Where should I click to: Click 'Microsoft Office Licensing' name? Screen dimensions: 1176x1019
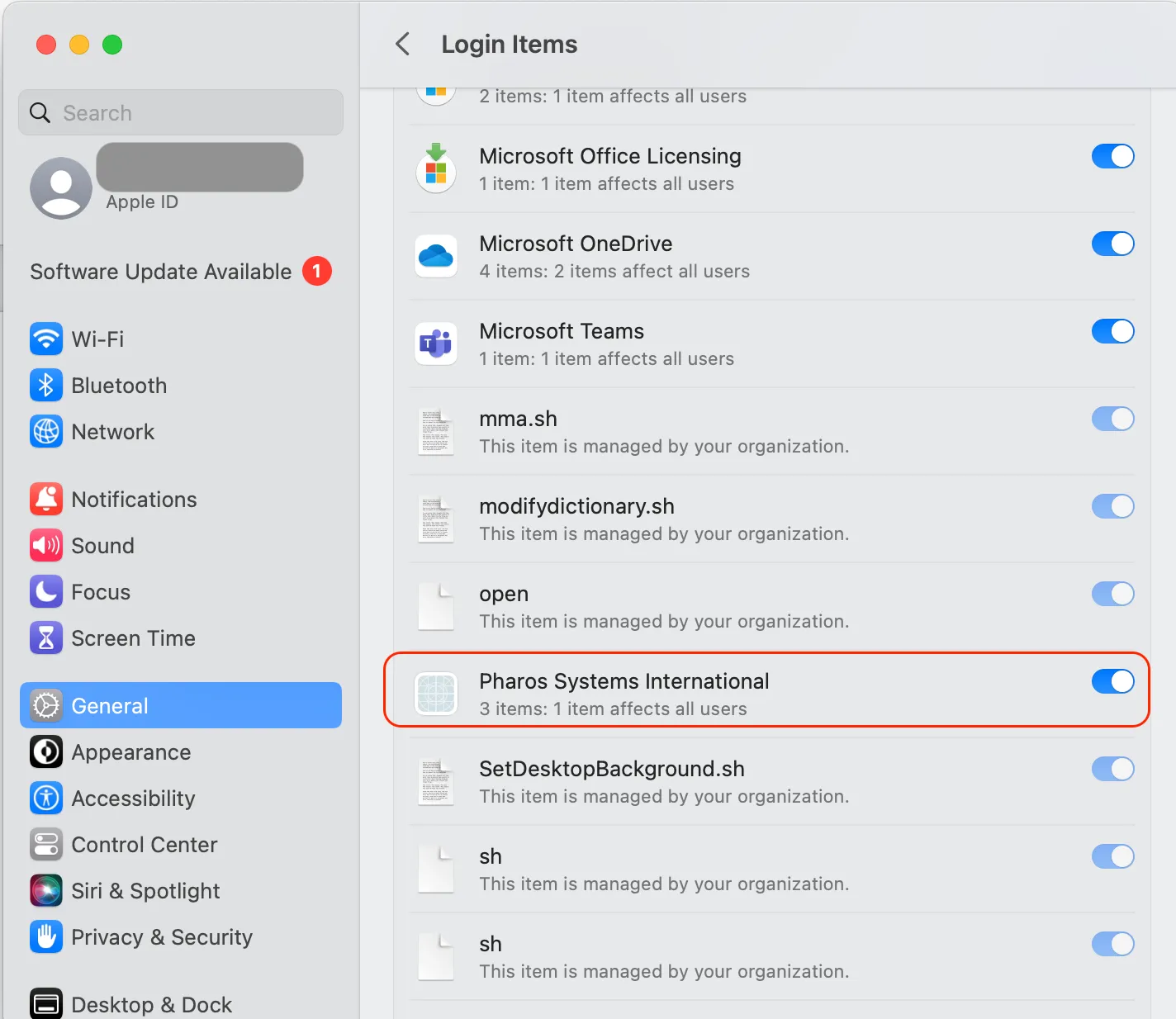tap(610, 156)
